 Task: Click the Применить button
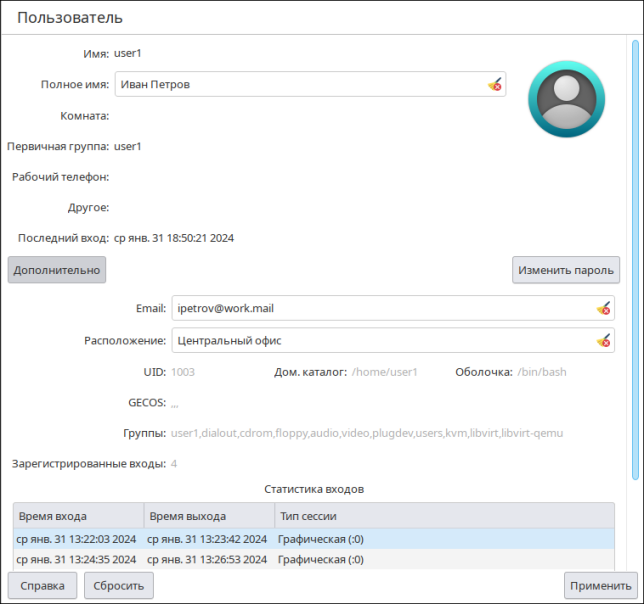(600, 585)
